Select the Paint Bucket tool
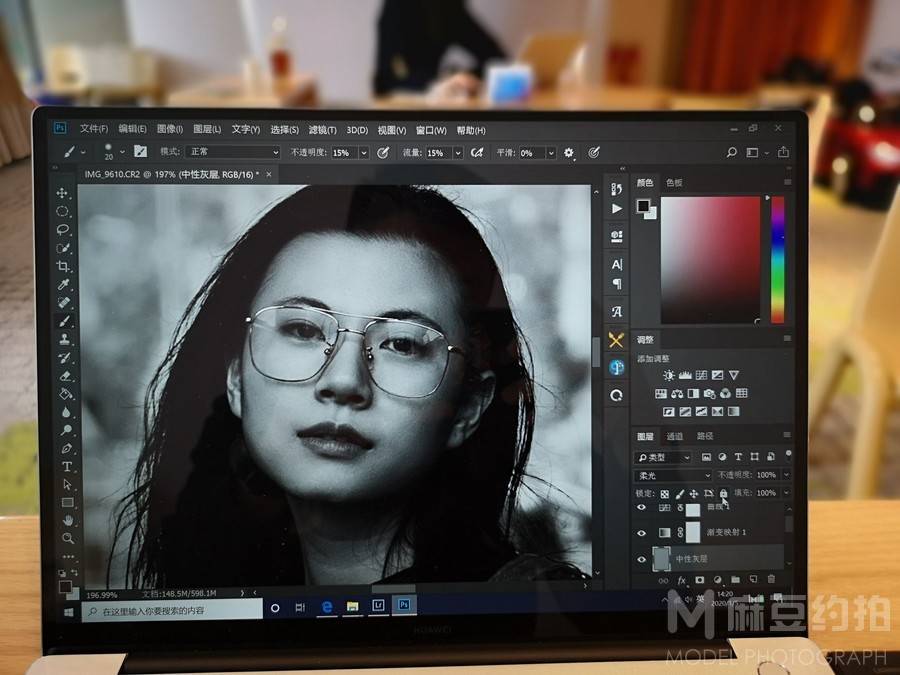Image resolution: width=900 pixels, height=675 pixels. point(66,394)
